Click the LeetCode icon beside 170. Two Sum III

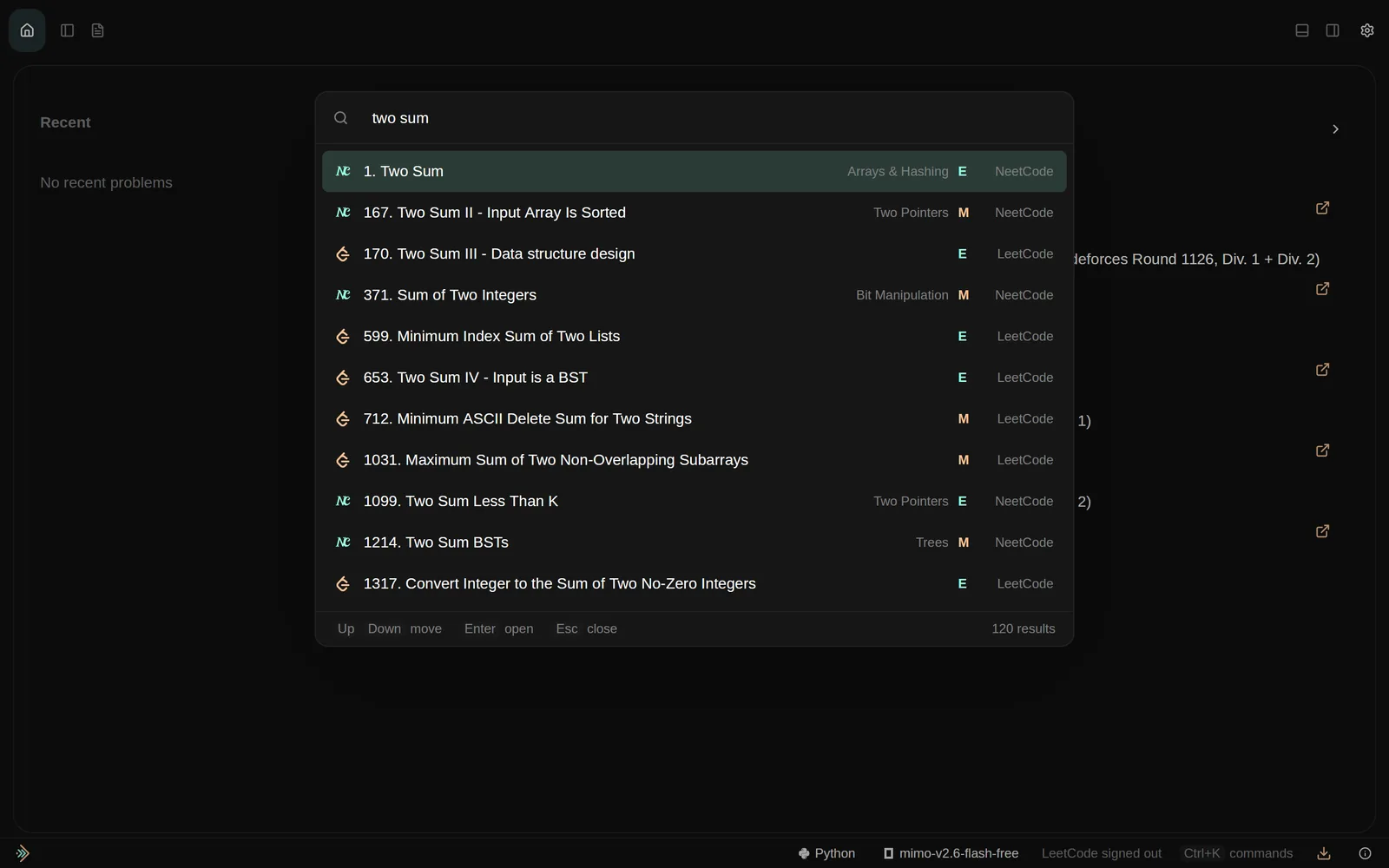click(x=343, y=254)
